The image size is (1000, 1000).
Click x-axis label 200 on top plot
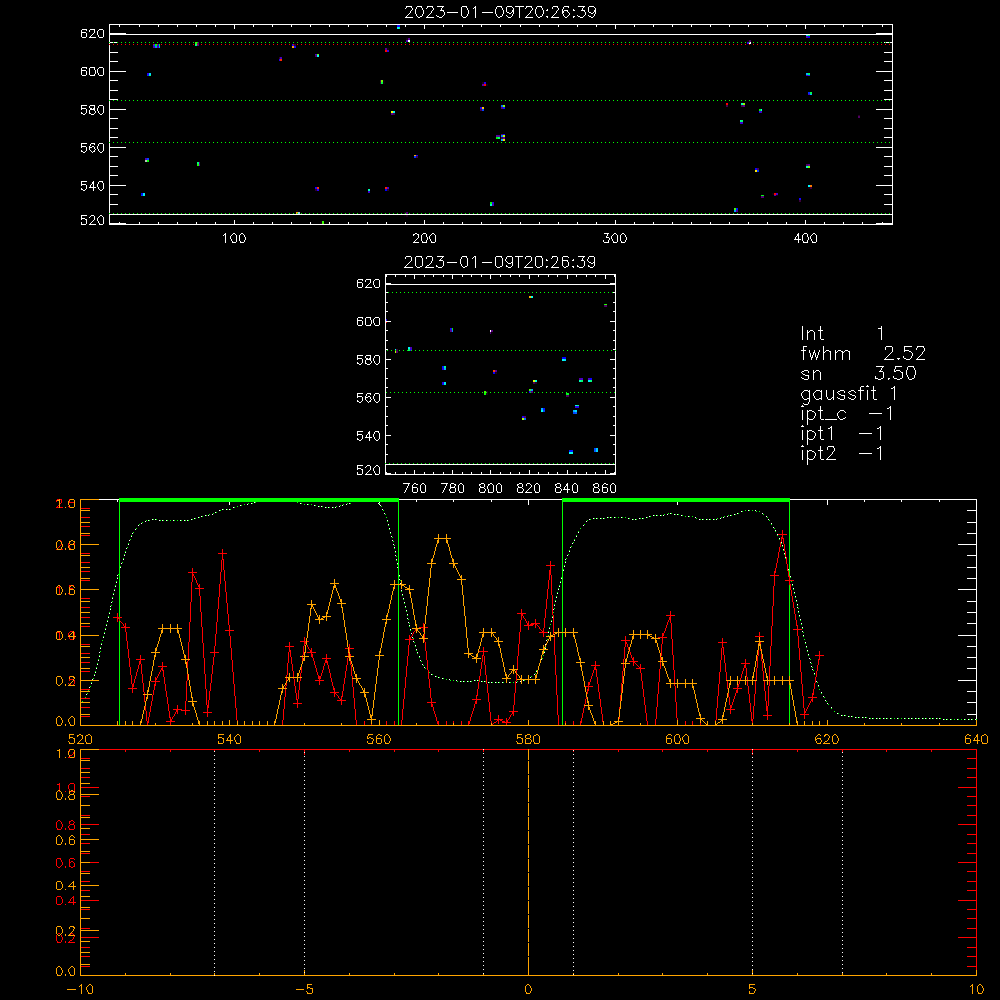pyautogui.click(x=424, y=239)
